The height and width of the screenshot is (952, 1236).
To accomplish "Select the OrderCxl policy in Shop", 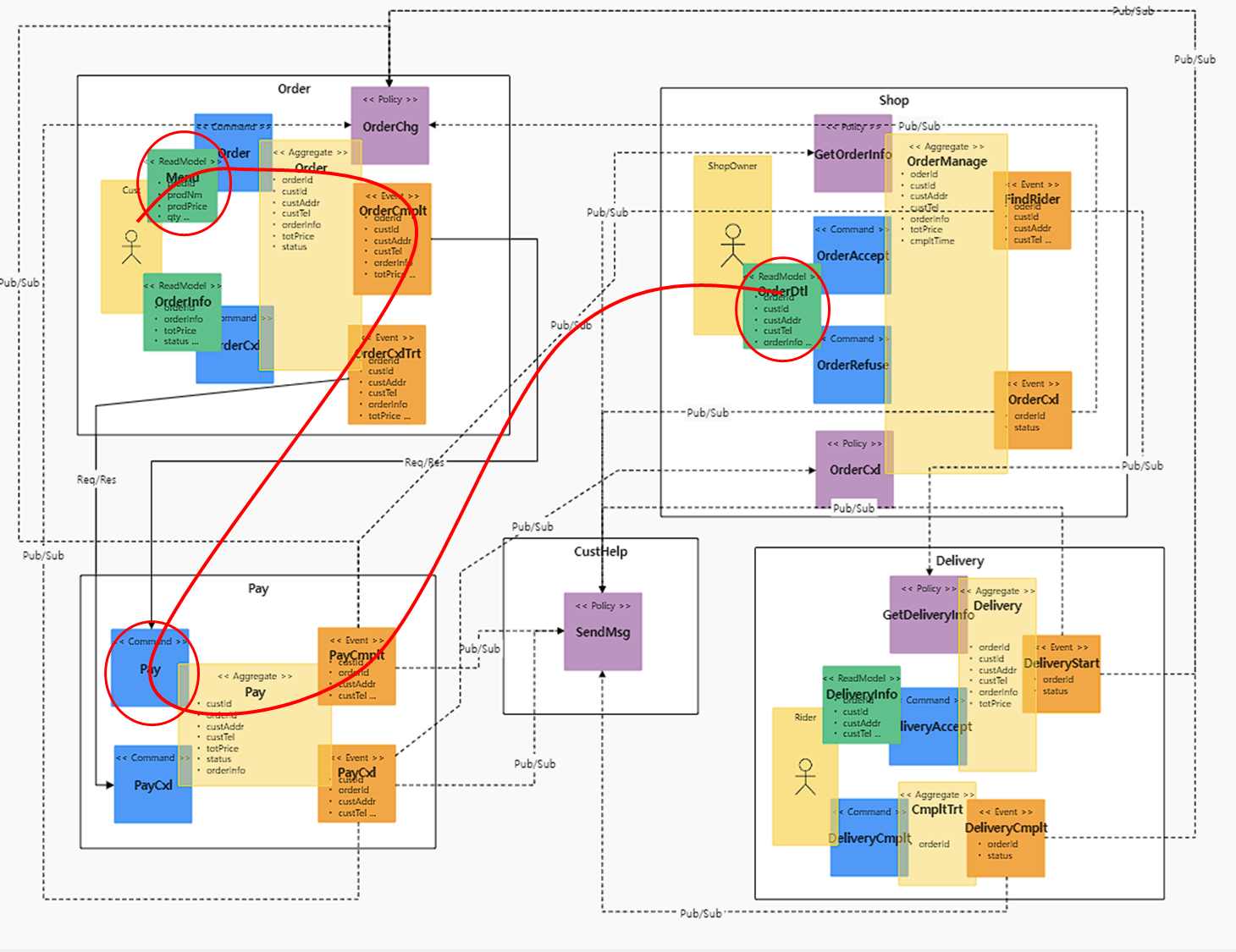I will coord(854,470).
